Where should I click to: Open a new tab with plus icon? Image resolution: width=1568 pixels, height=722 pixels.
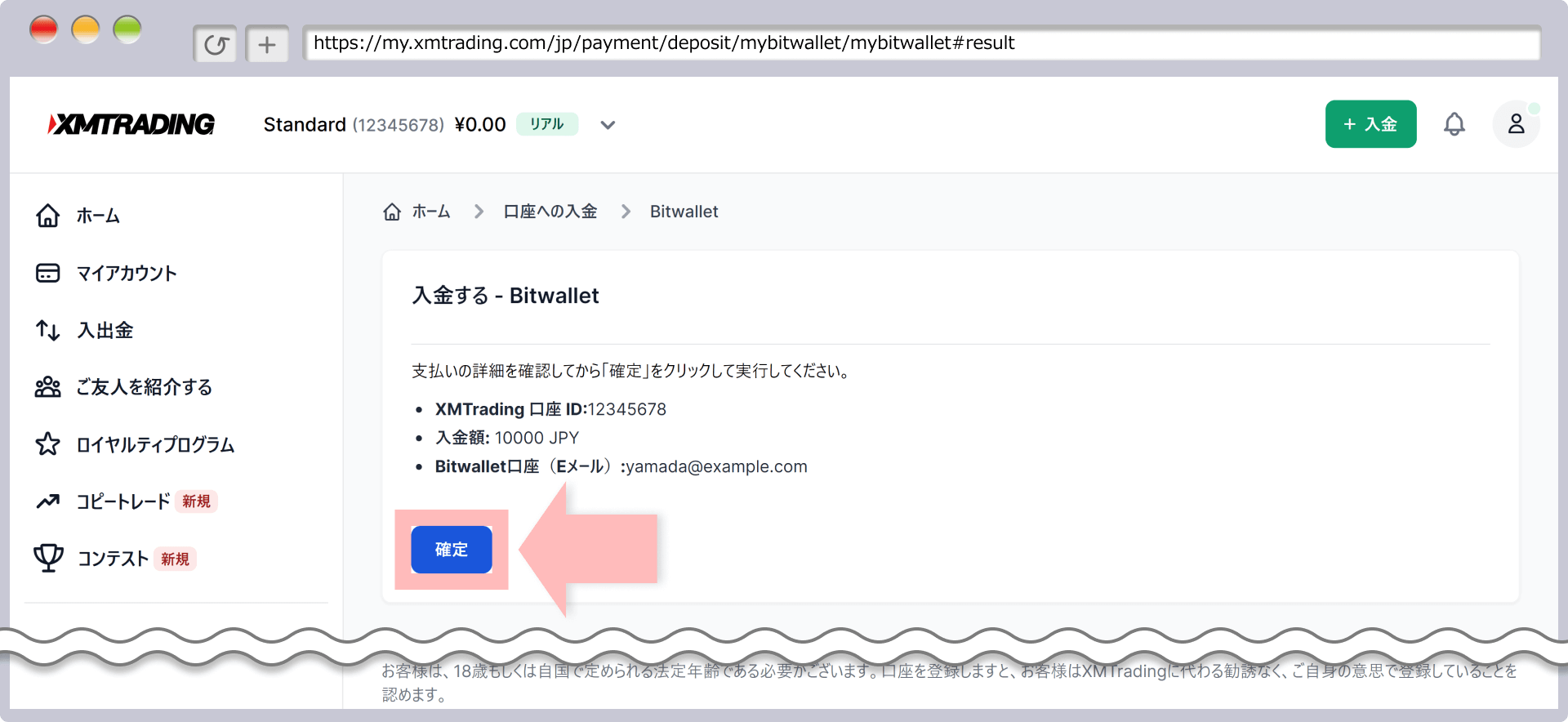267,44
